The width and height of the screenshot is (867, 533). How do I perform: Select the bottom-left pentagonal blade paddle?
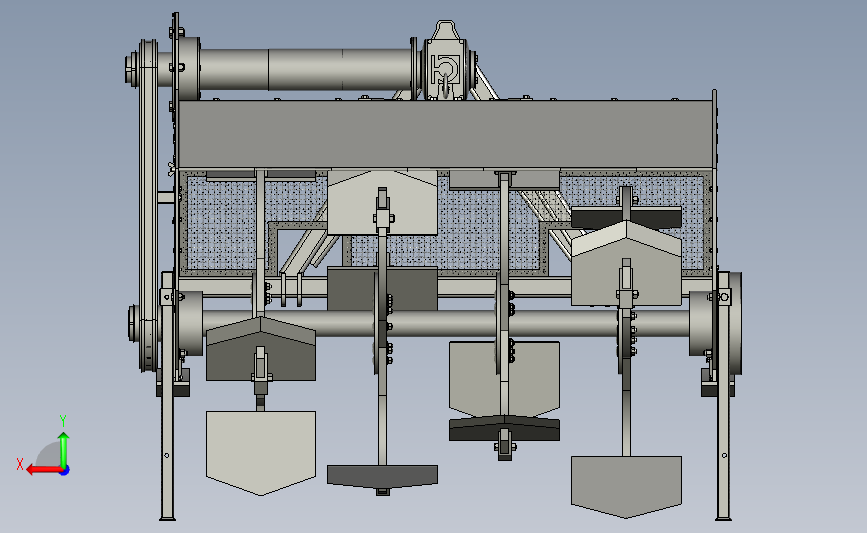[x=260, y=452]
